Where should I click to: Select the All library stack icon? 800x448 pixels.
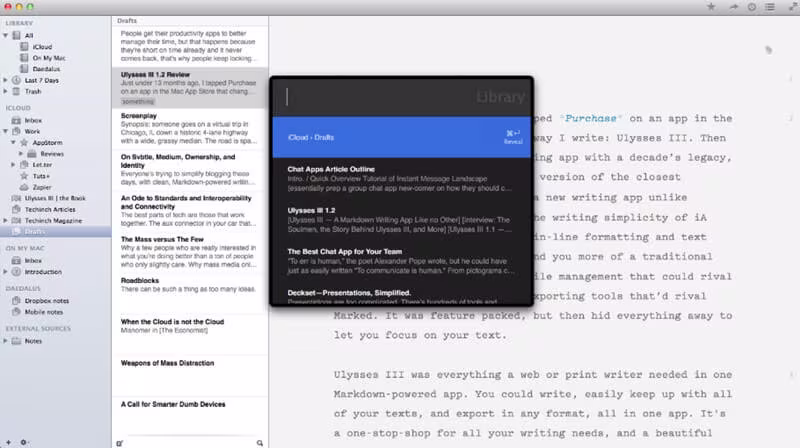pos(16,35)
